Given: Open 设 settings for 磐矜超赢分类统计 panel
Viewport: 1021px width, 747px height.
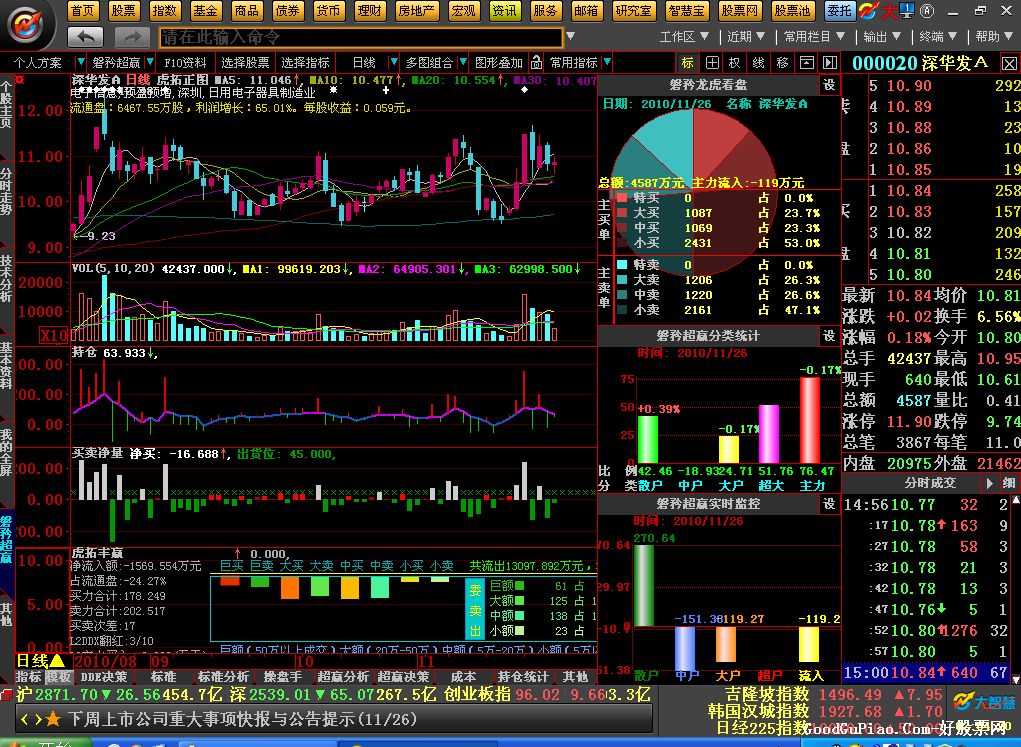Looking at the screenshot, I should (829, 335).
